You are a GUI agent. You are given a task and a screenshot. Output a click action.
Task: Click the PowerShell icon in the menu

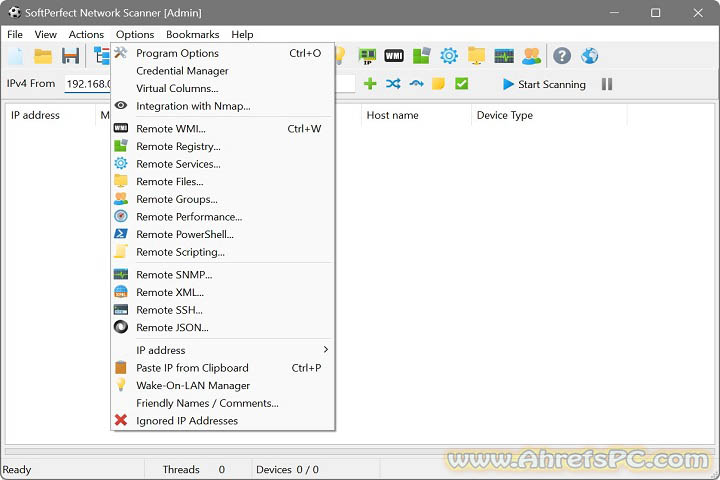pos(121,233)
